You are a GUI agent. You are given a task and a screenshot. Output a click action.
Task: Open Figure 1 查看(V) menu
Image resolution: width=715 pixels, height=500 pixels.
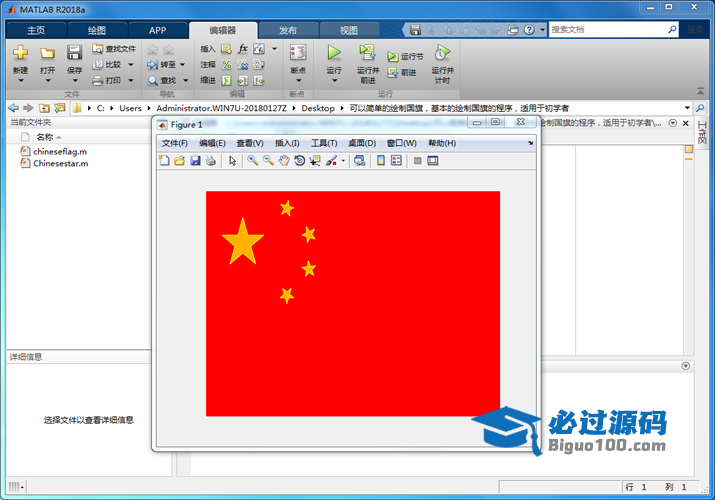[250, 143]
